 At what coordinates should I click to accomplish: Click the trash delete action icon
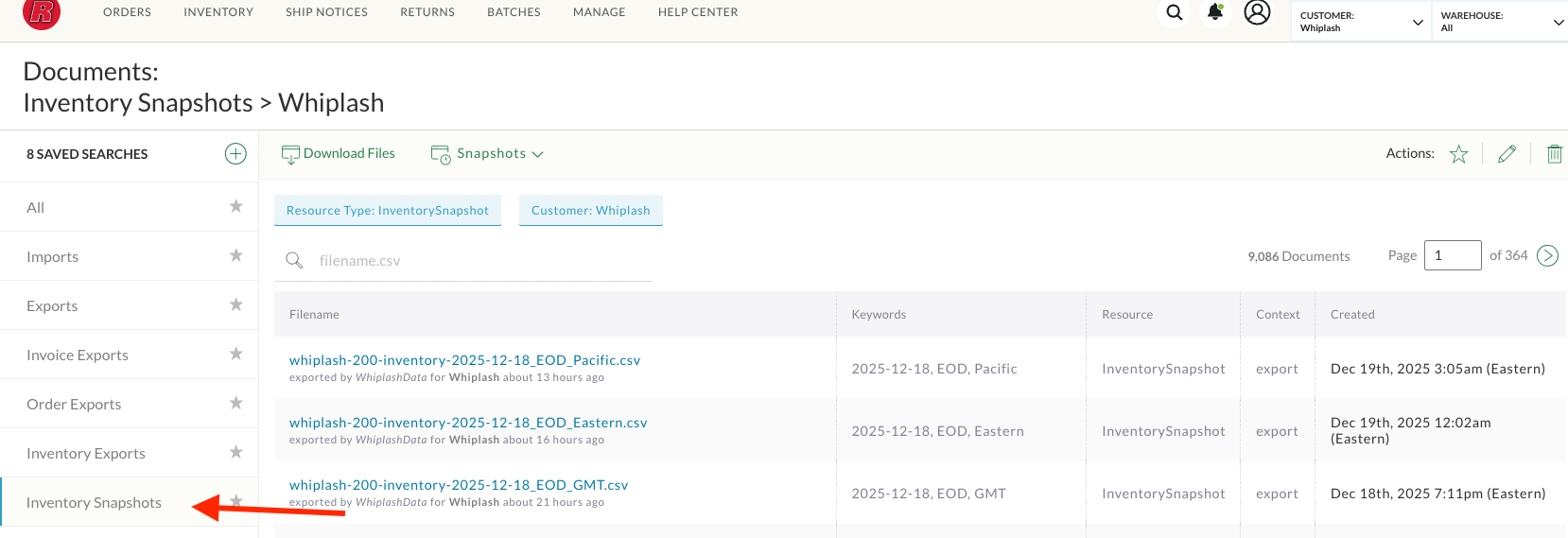pyautogui.click(x=1554, y=153)
